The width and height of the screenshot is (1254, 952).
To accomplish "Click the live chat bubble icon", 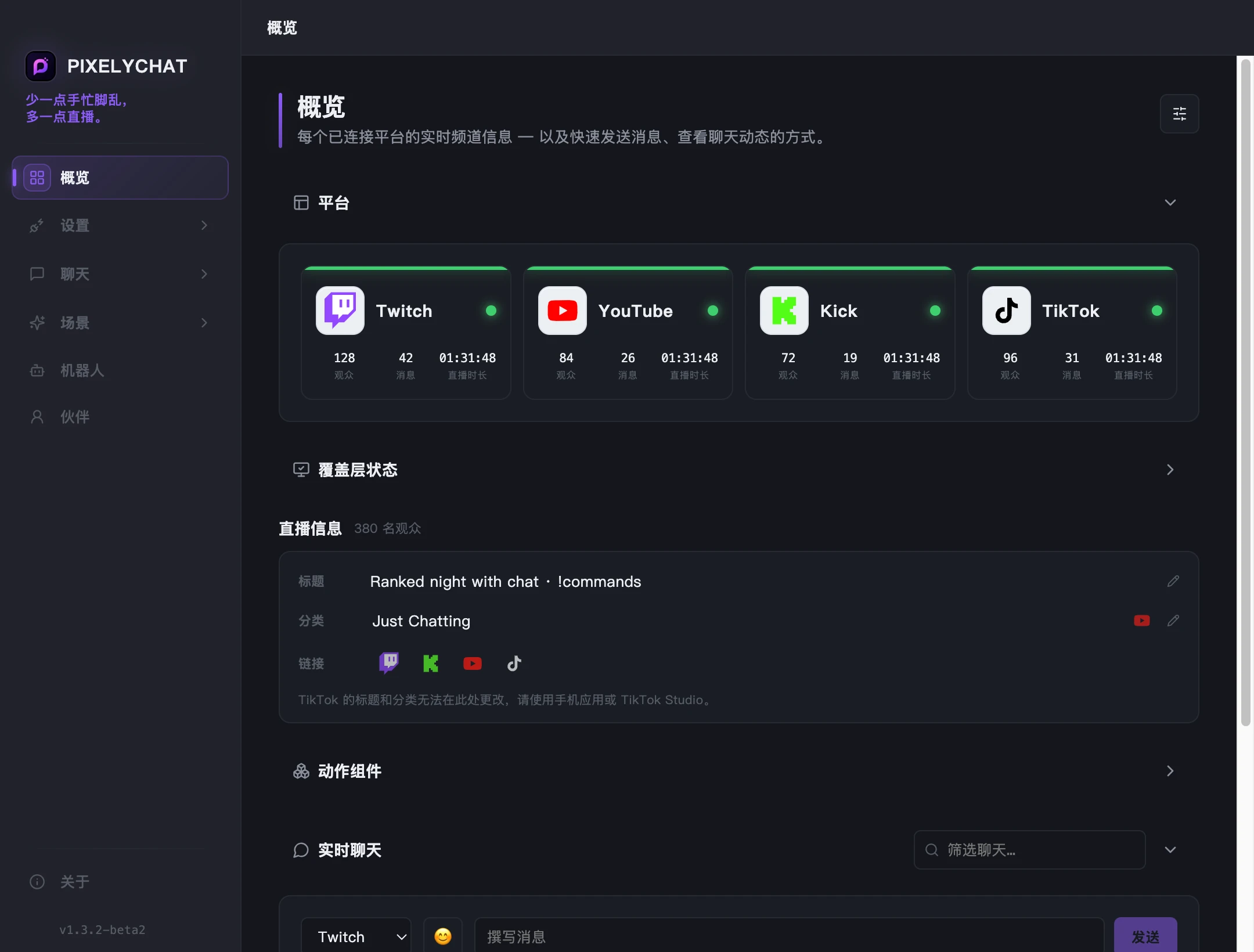I will (301, 850).
